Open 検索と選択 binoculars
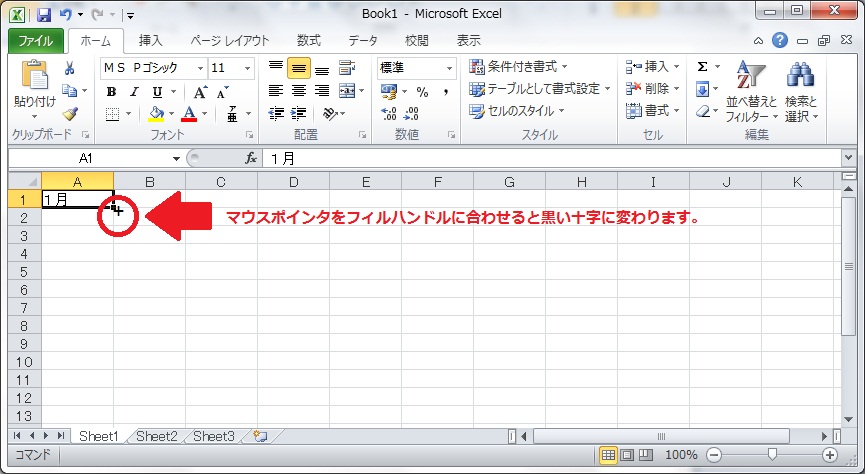The image size is (865, 474). pyautogui.click(x=801, y=91)
